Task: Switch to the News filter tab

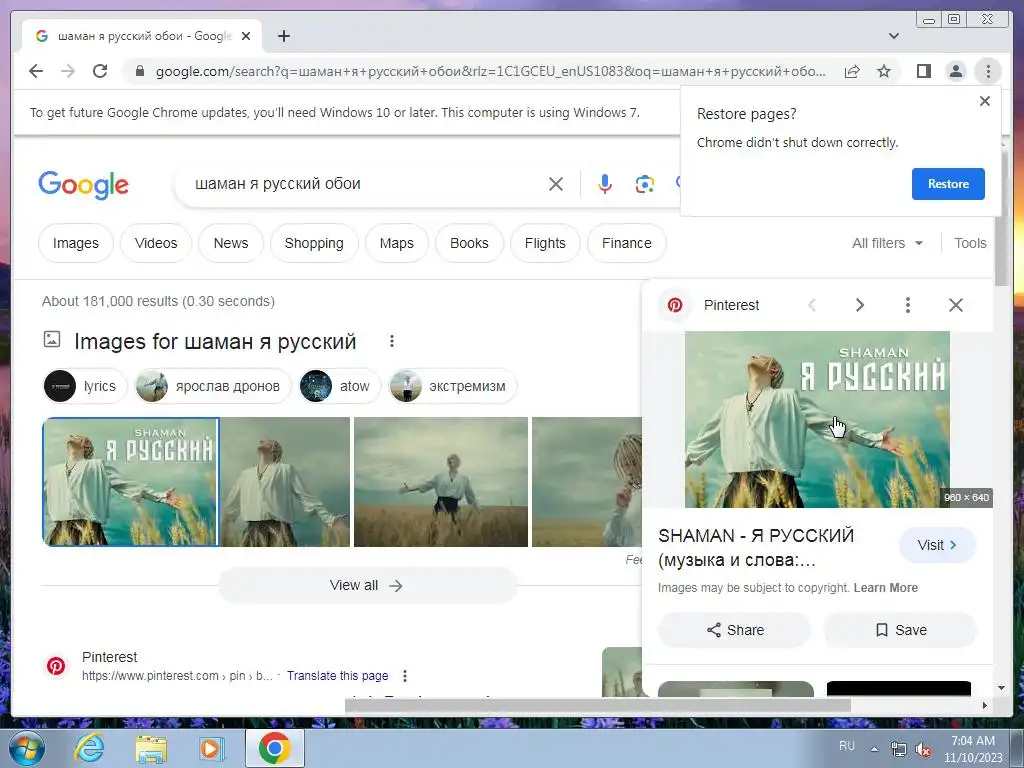Action: (x=231, y=243)
